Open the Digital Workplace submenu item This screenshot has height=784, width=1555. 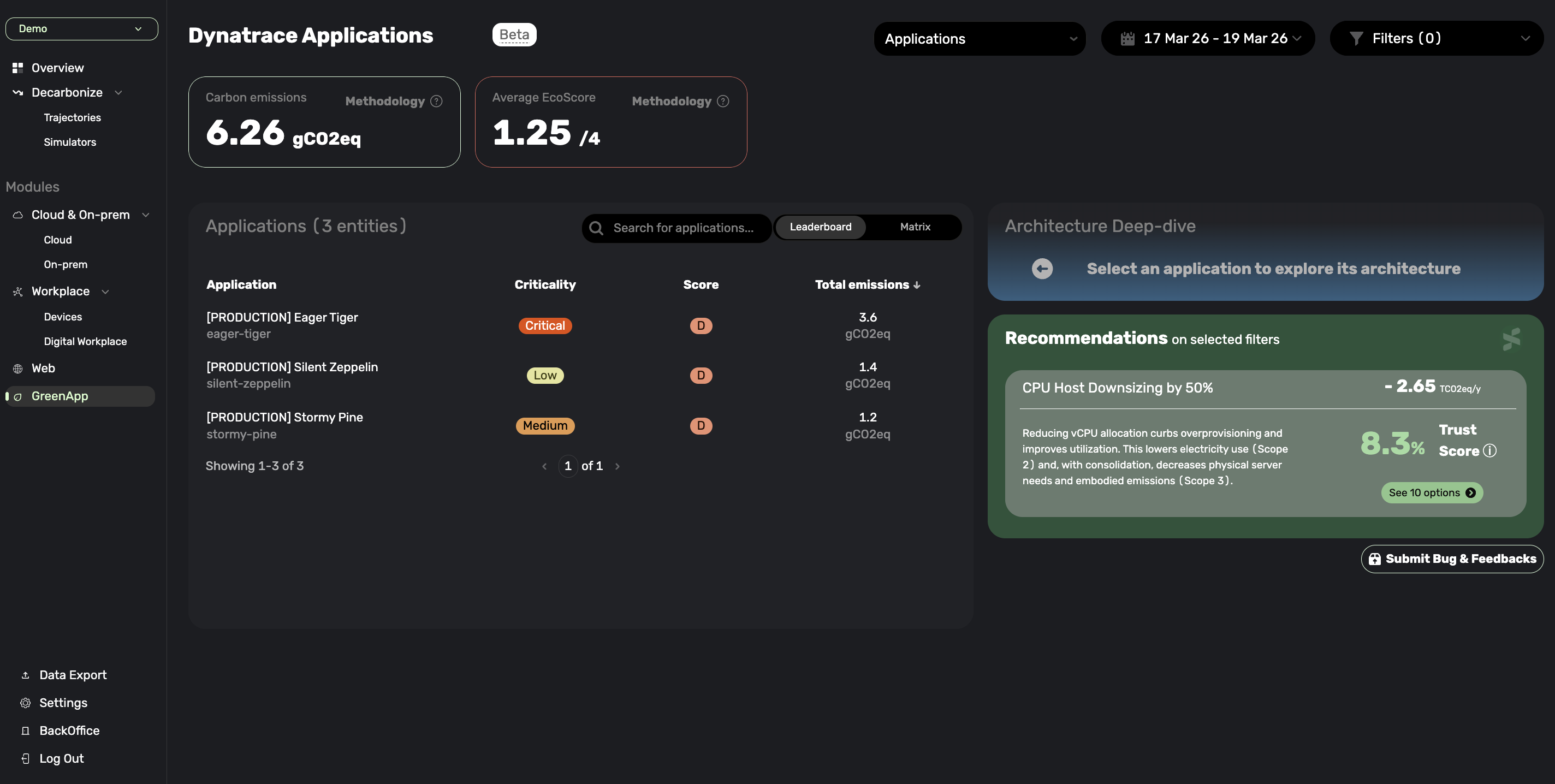(x=85, y=341)
